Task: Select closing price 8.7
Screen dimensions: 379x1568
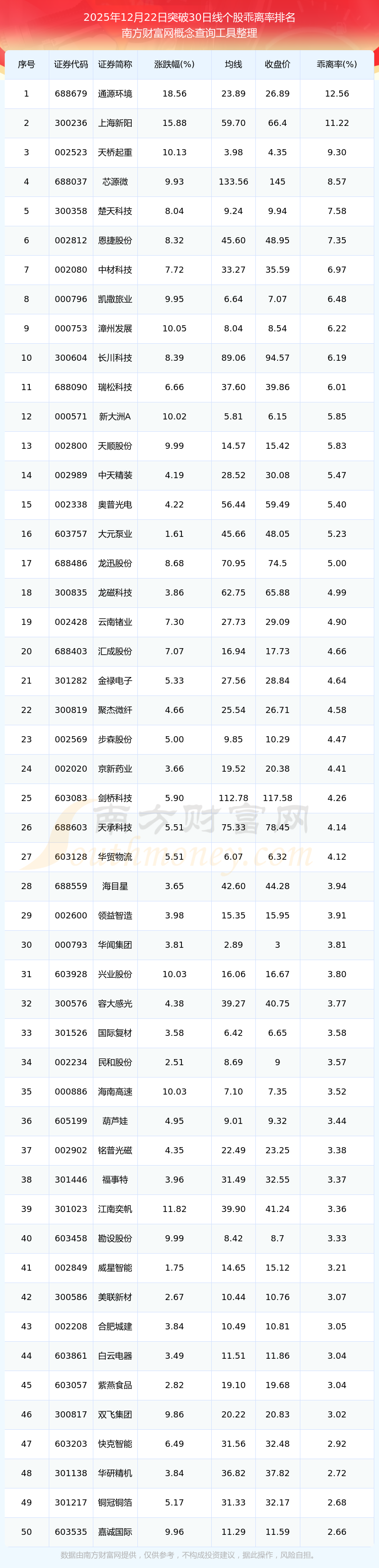Action: pos(277,1238)
